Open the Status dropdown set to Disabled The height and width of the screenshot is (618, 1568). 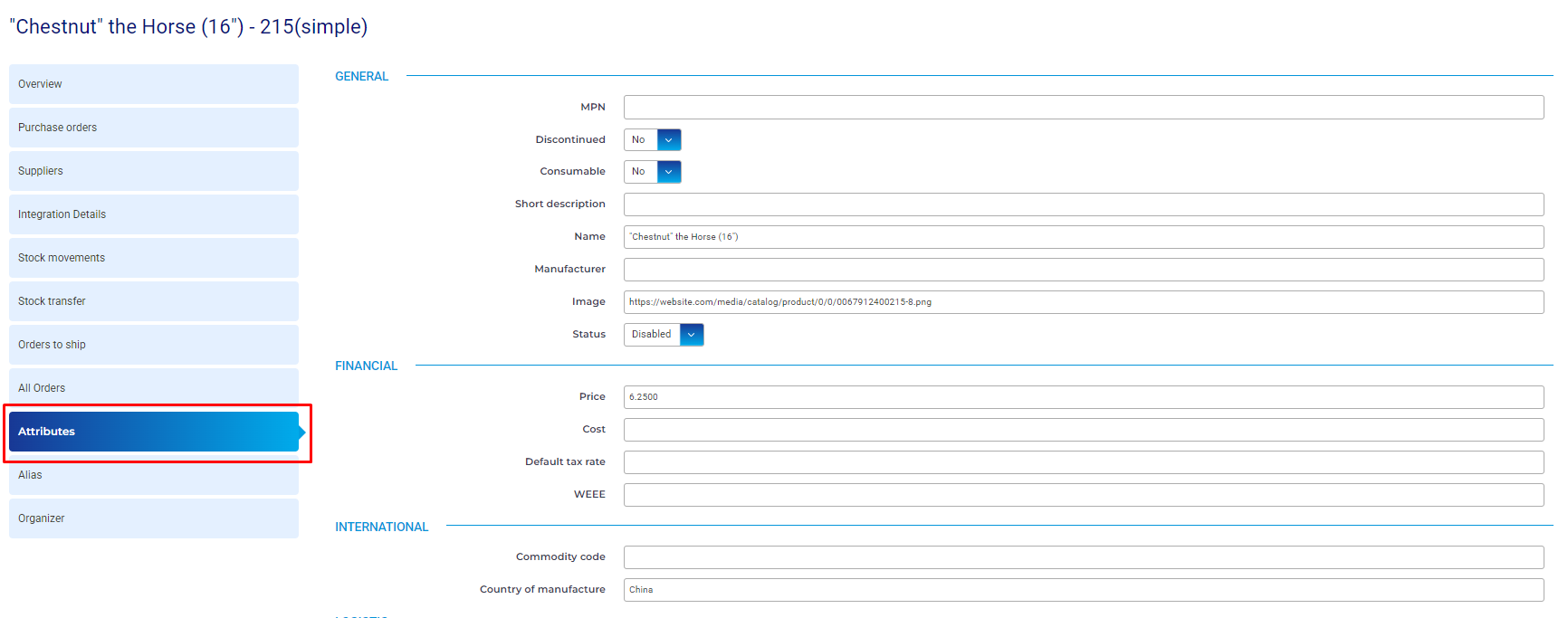coord(691,335)
